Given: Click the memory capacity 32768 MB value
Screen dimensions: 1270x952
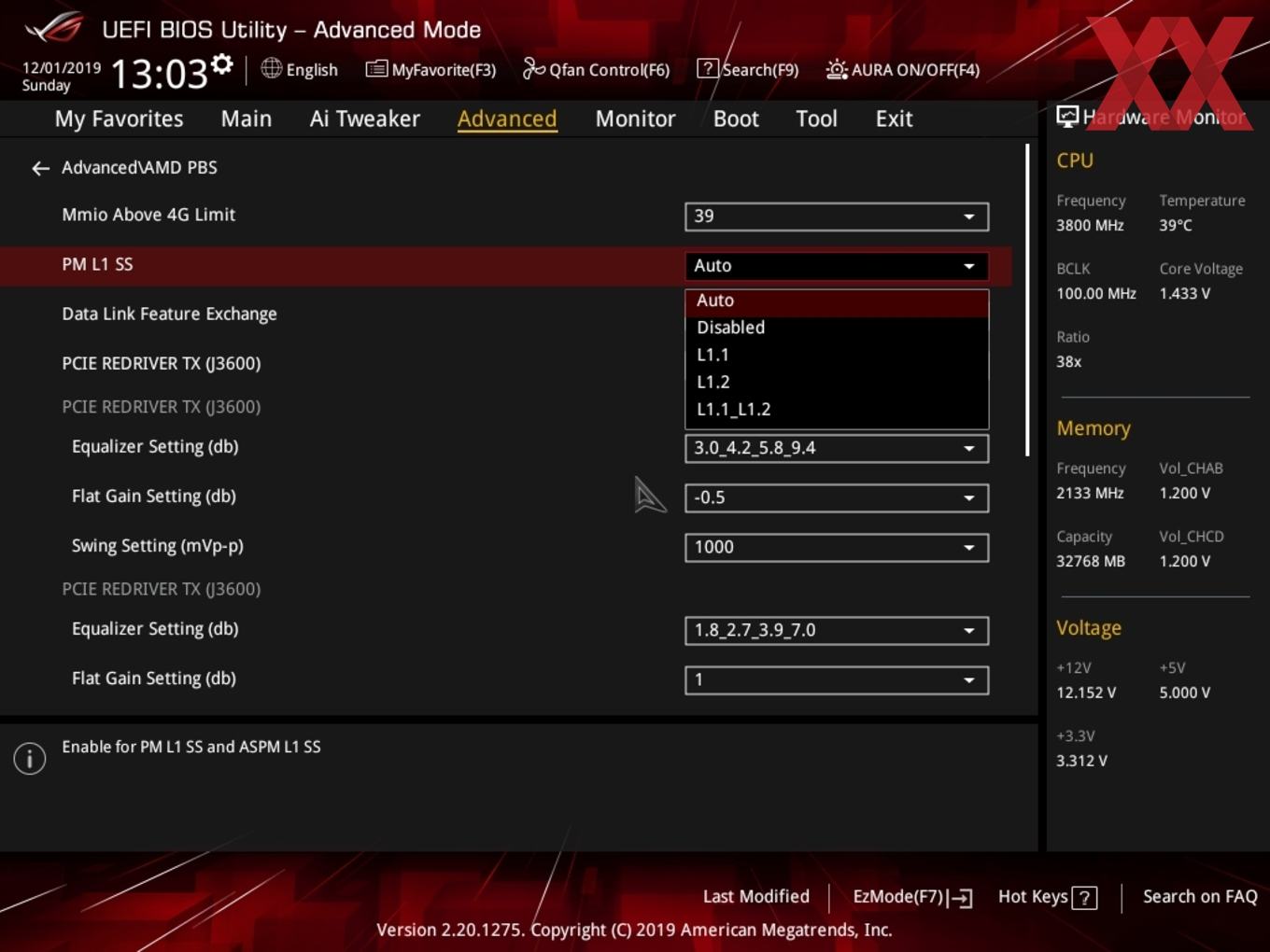Looking at the screenshot, I should click(1091, 561).
